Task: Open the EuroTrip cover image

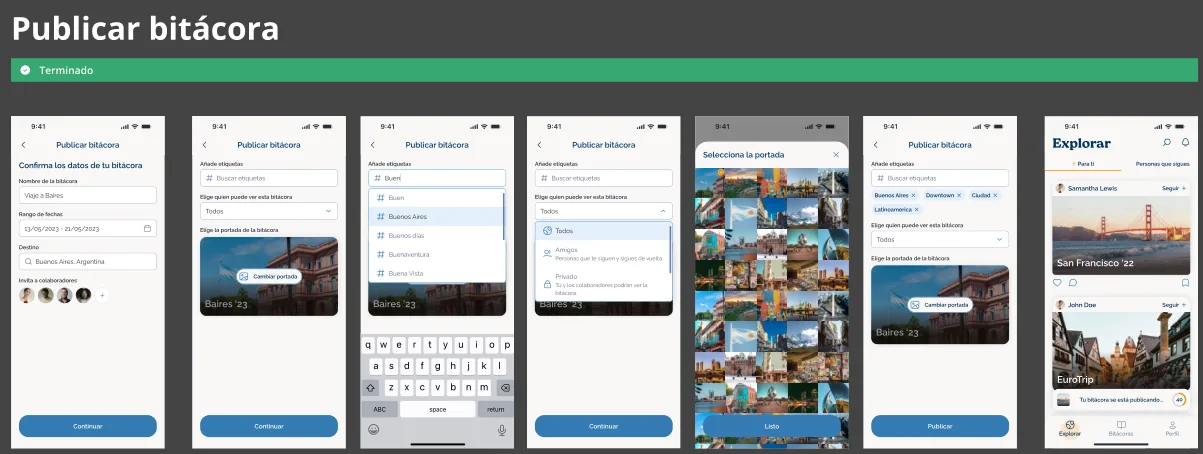Action: pyautogui.click(x=1120, y=350)
